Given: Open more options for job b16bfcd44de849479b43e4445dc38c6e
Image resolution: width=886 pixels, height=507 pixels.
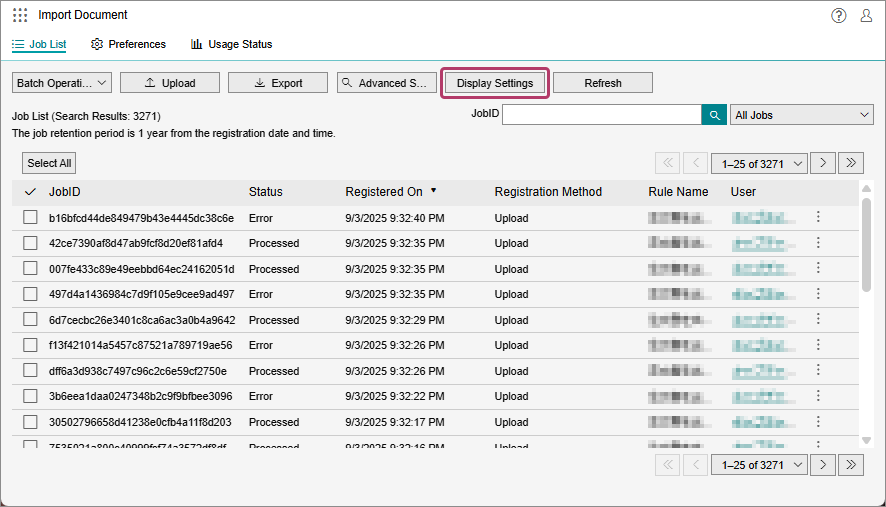Looking at the screenshot, I should 818,217.
